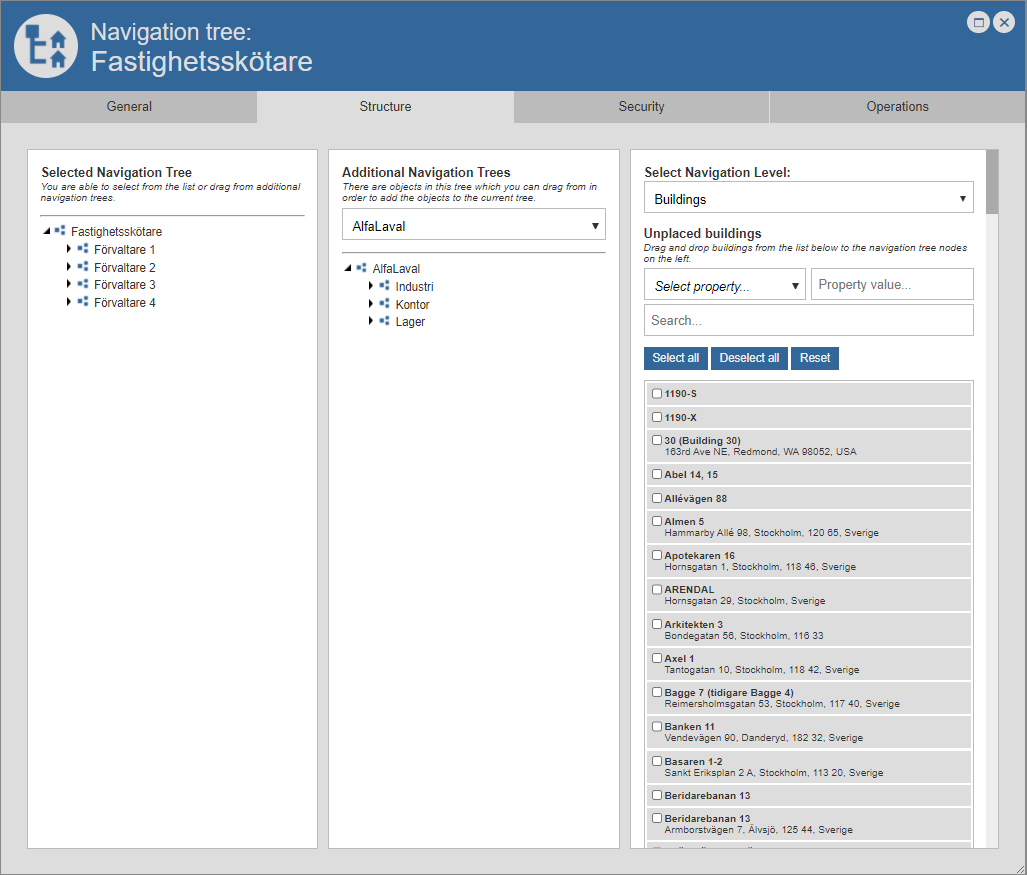Select the Allévägen 88 checkbox
The height and width of the screenshot is (875, 1027).
[657, 498]
